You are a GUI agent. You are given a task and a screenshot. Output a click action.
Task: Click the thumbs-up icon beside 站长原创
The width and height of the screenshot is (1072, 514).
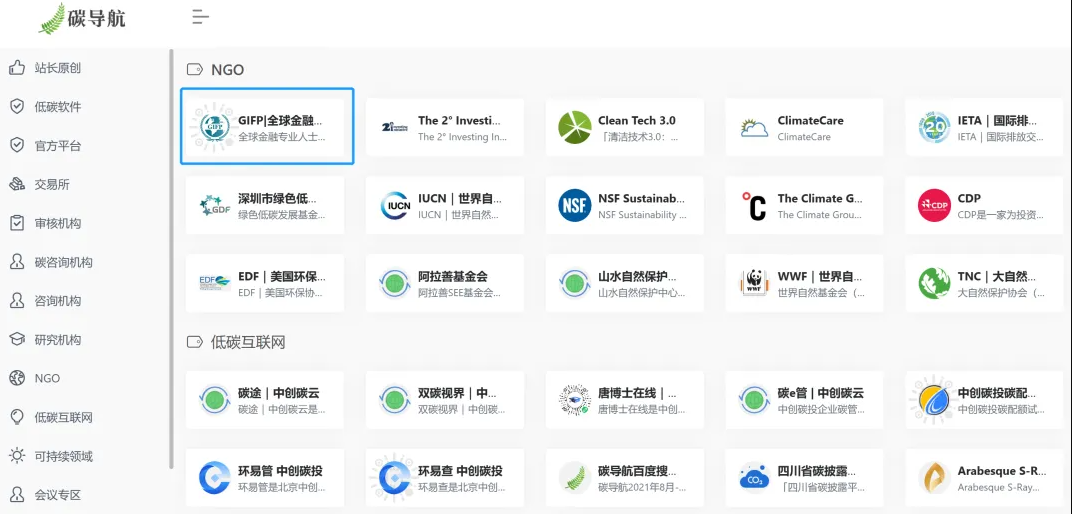click(17, 68)
